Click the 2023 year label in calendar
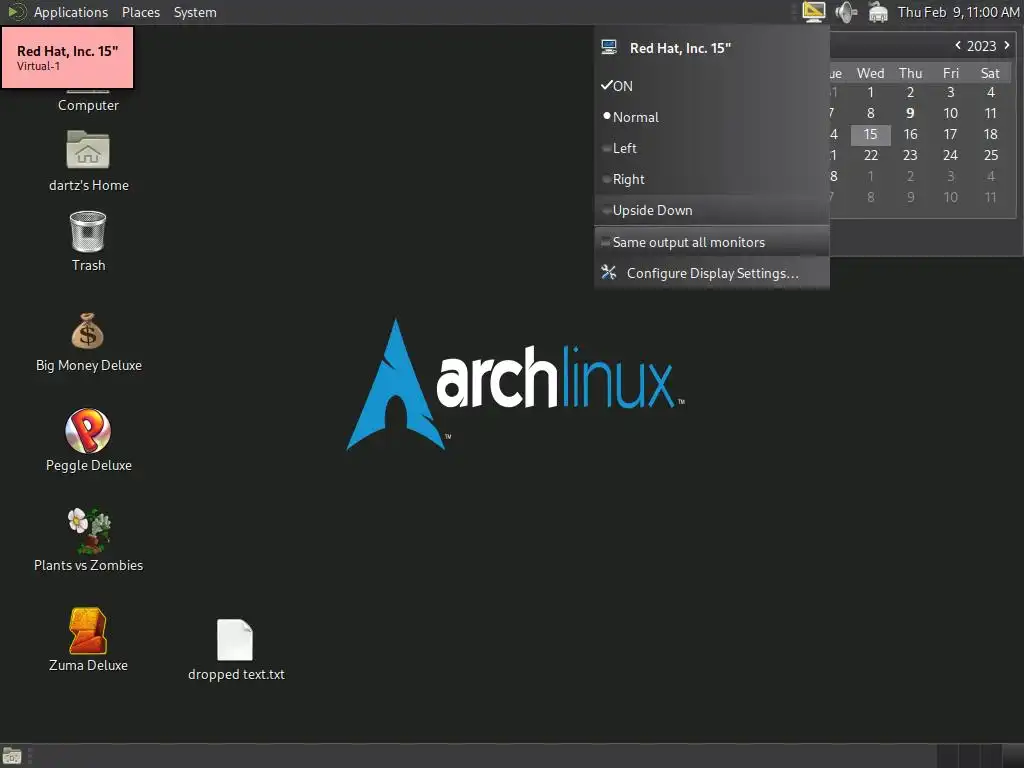The image size is (1024, 768). click(x=981, y=46)
